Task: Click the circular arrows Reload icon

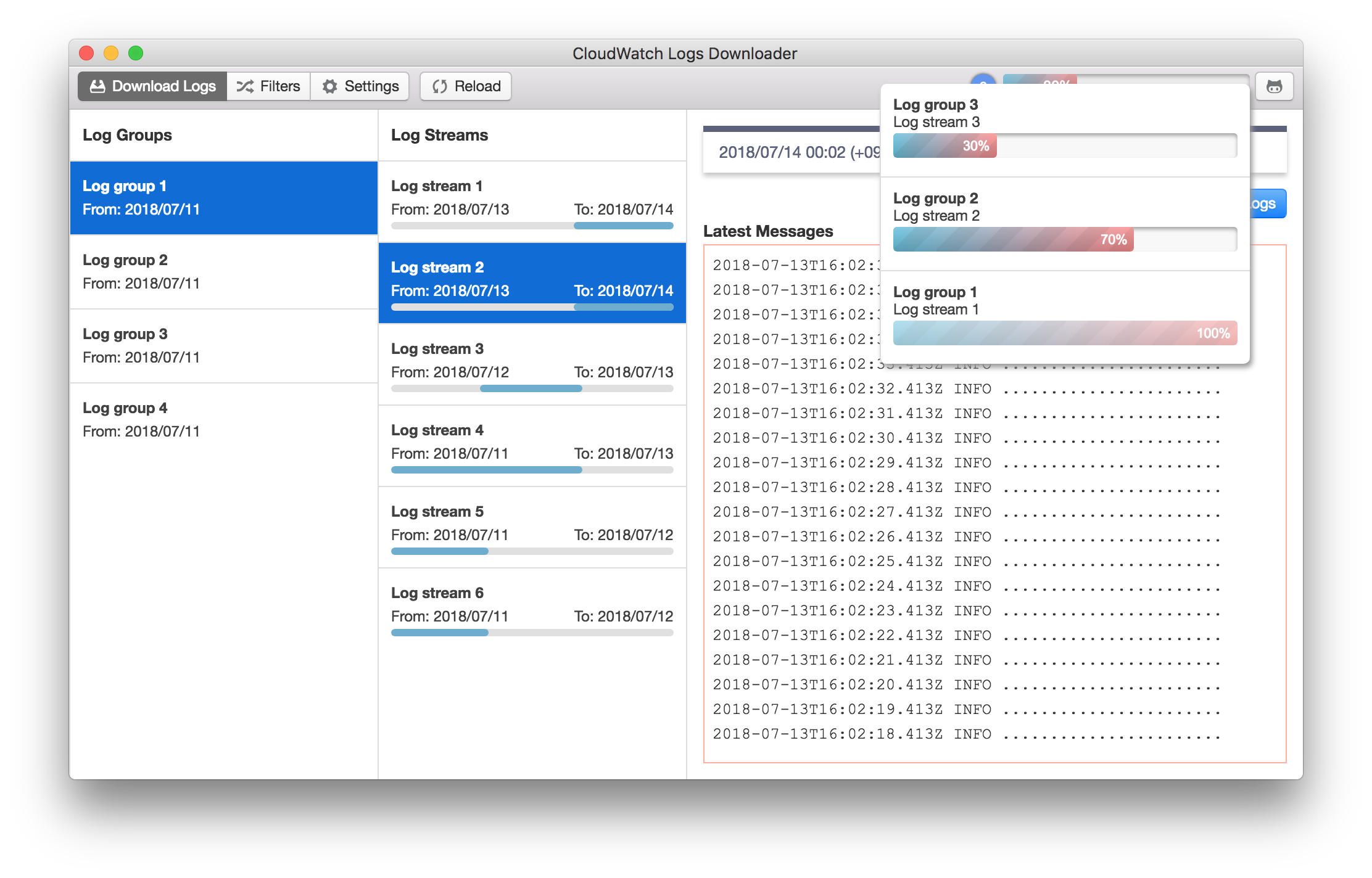Action: (439, 86)
